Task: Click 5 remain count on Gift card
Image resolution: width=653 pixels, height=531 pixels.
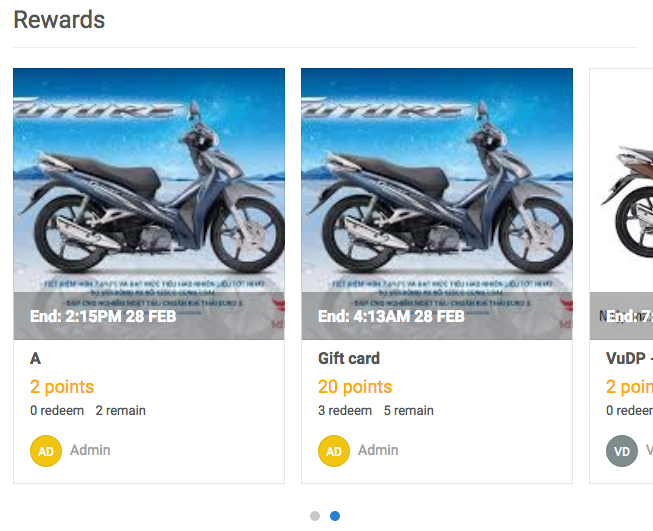Action: click(409, 411)
